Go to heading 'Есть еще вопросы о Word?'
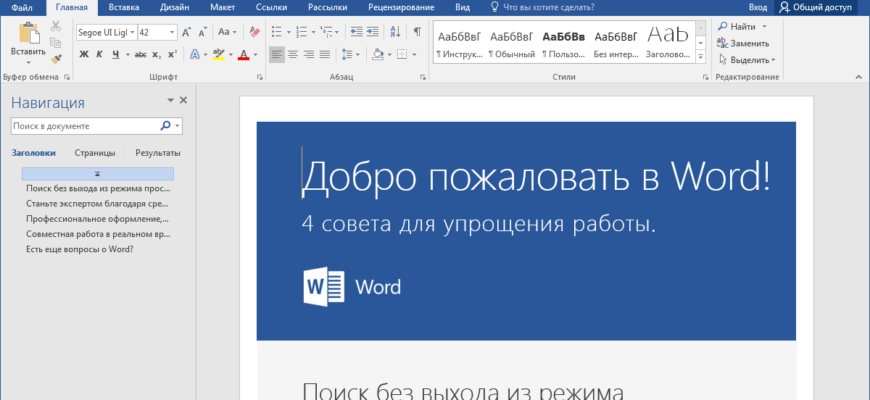 coord(80,249)
